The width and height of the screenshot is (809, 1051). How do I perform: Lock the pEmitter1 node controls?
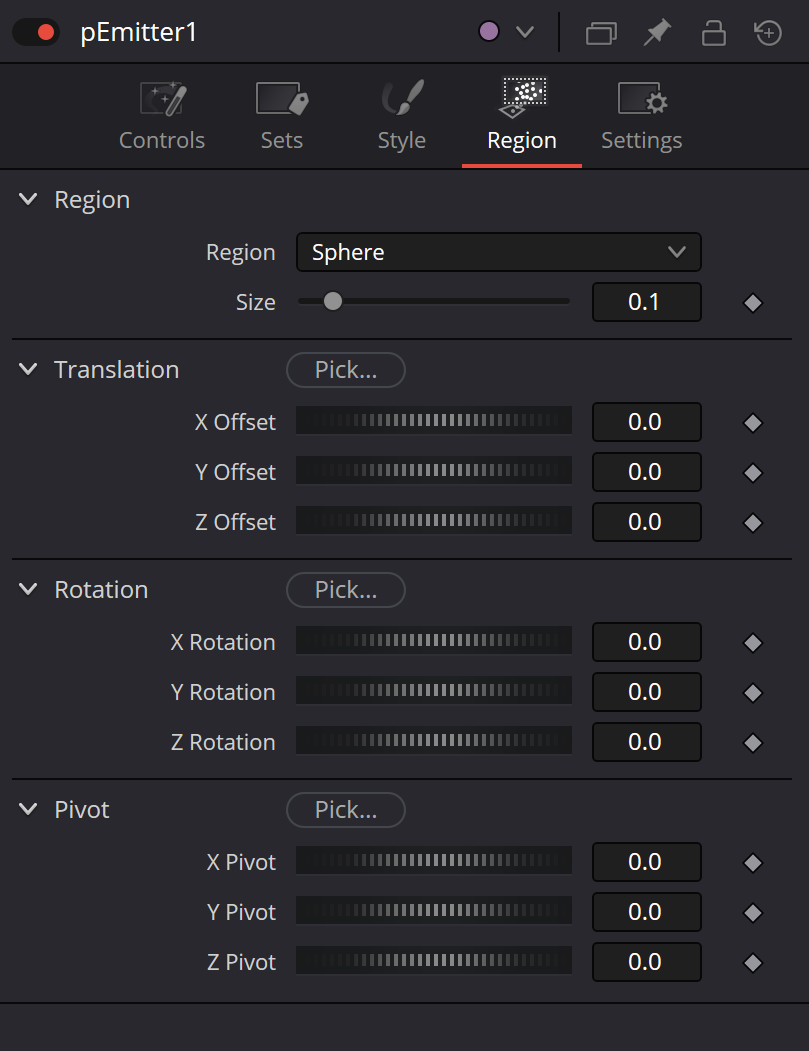coord(713,32)
